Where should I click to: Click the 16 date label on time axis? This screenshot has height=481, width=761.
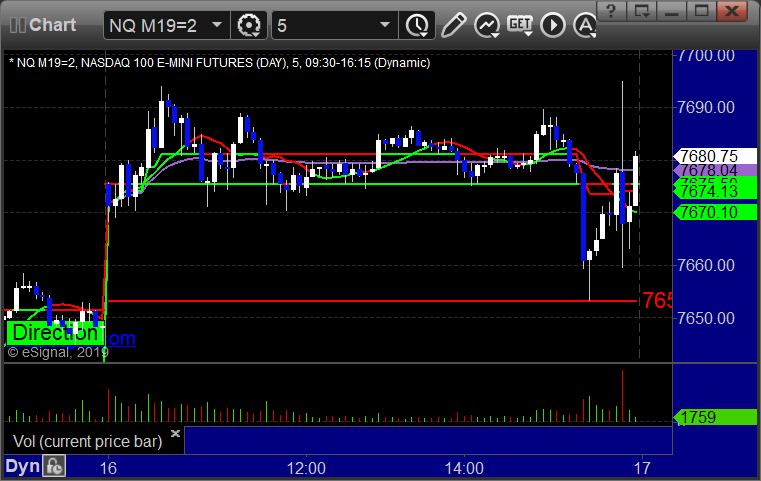108,468
